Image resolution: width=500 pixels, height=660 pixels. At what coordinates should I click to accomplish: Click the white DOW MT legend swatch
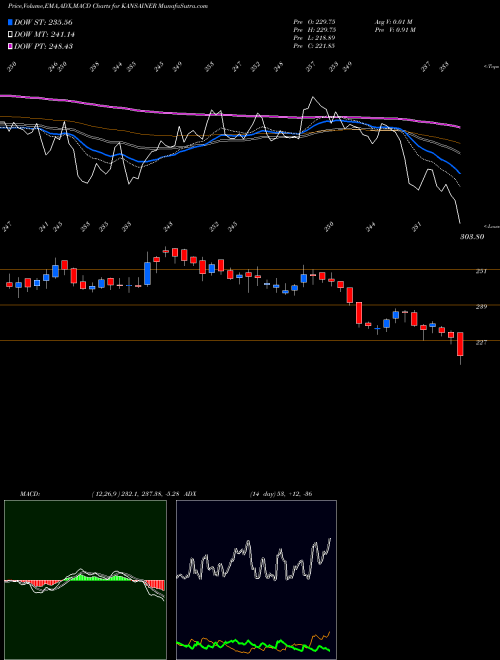(10, 34)
